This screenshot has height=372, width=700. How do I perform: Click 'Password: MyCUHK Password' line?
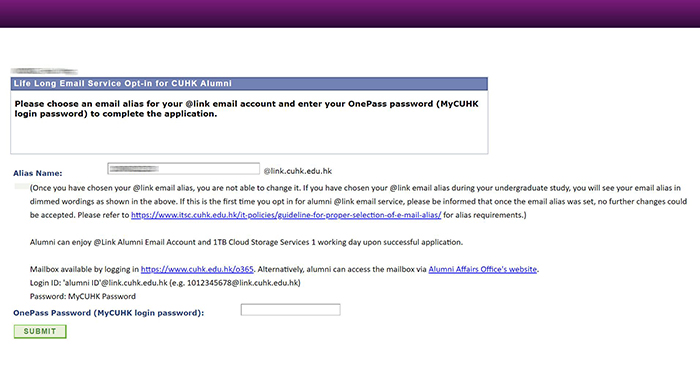coord(83,297)
